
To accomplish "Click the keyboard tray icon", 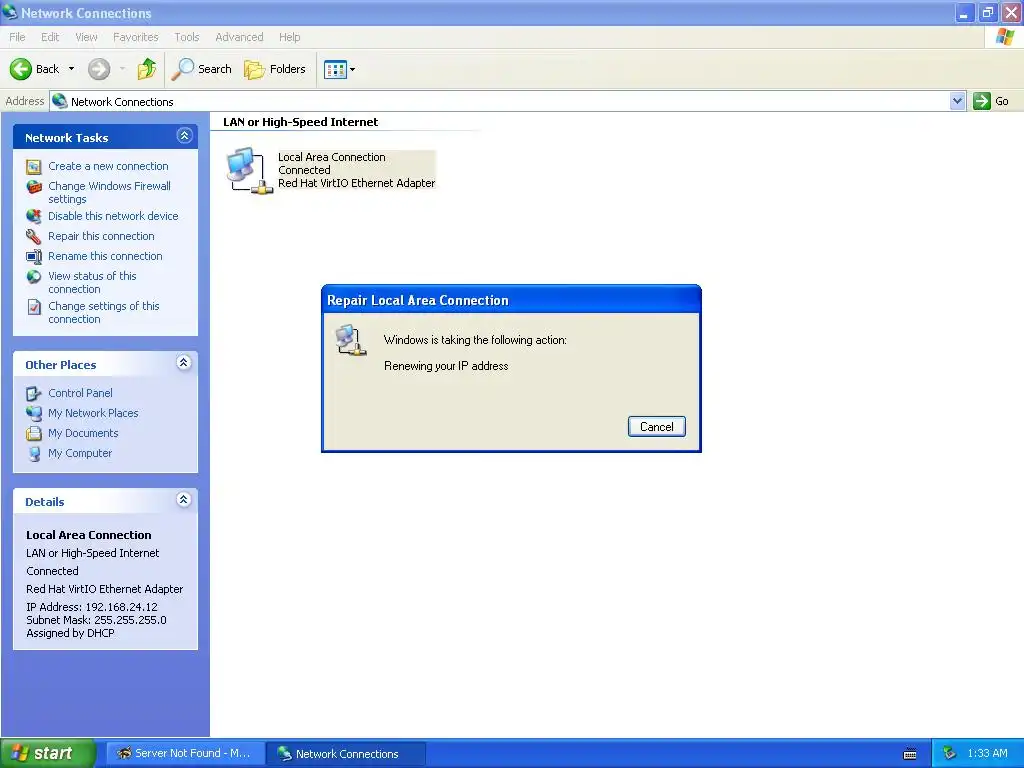I will [x=910, y=754].
